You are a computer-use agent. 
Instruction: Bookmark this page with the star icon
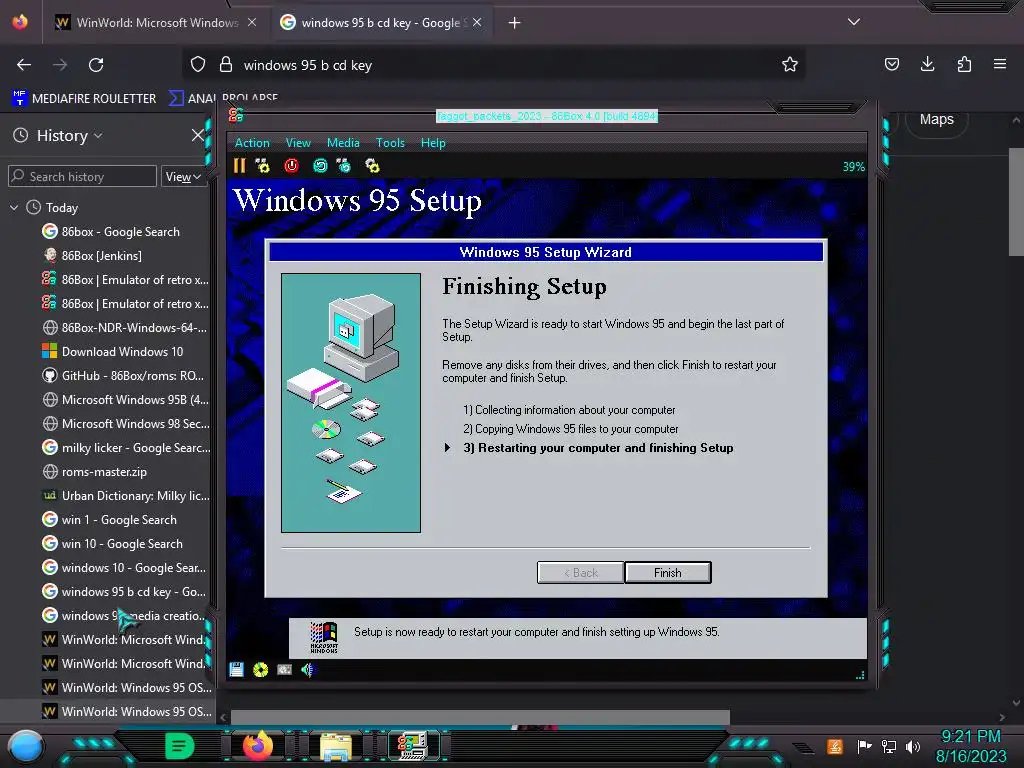point(790,64)
